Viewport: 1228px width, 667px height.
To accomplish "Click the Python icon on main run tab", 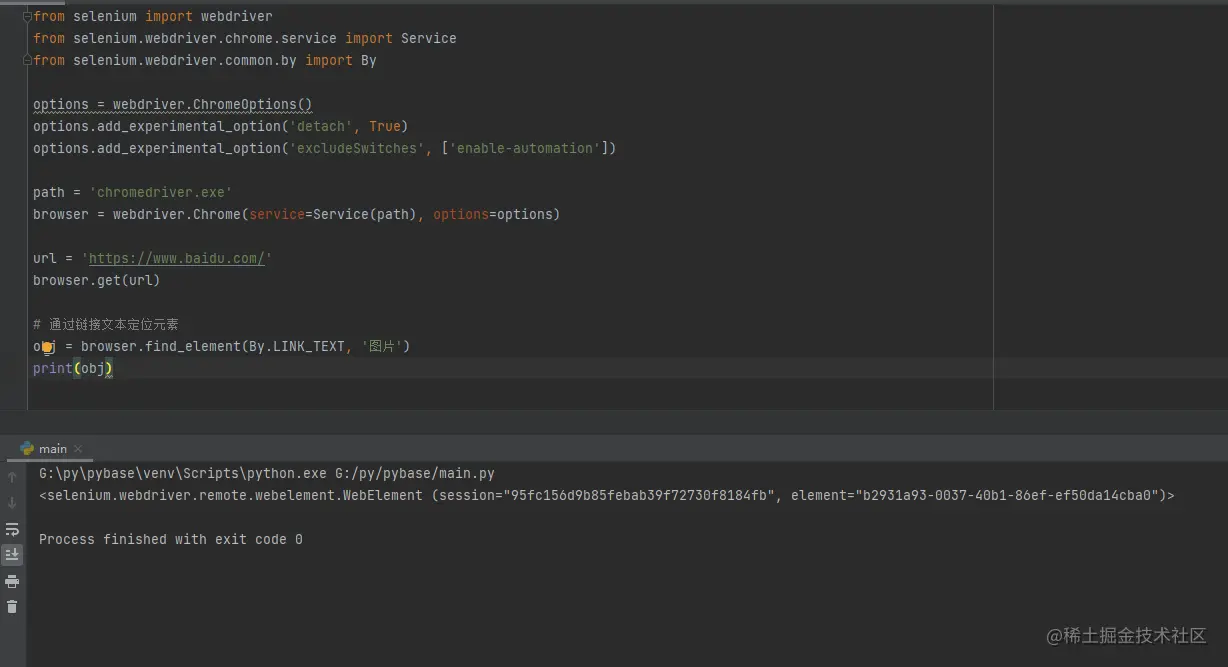I will [27, 448].
